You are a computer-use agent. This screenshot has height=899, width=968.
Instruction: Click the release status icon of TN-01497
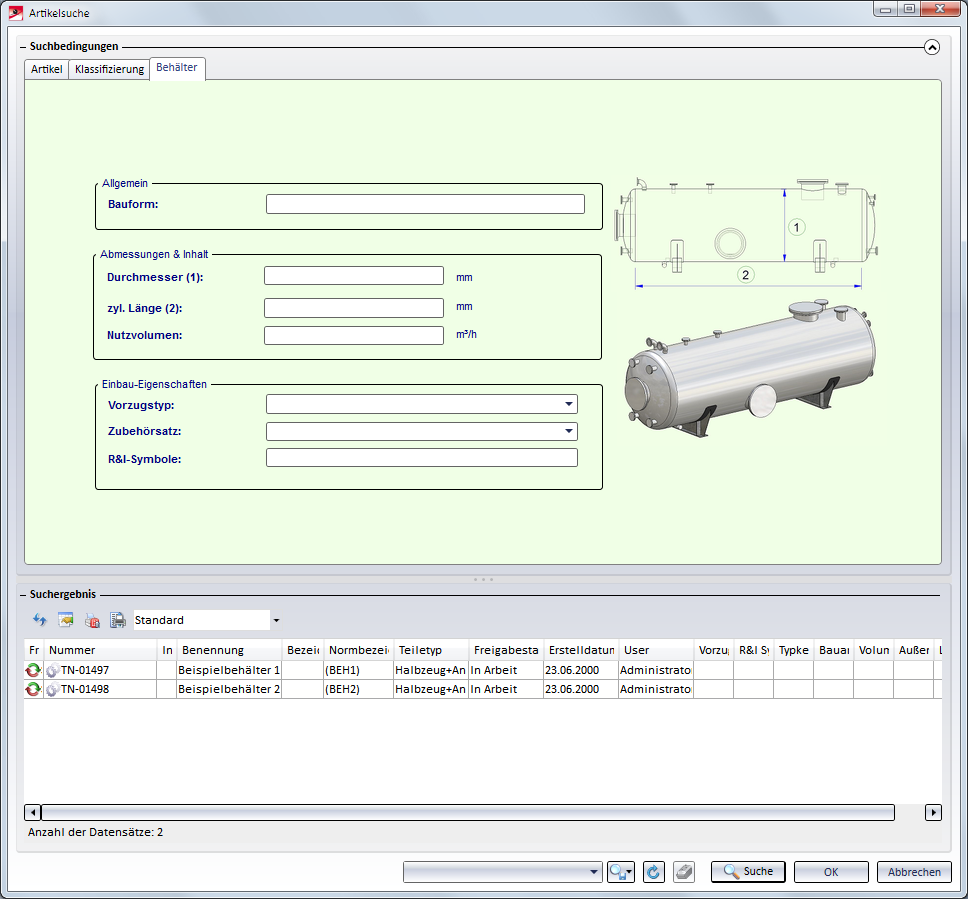point(33,670)
